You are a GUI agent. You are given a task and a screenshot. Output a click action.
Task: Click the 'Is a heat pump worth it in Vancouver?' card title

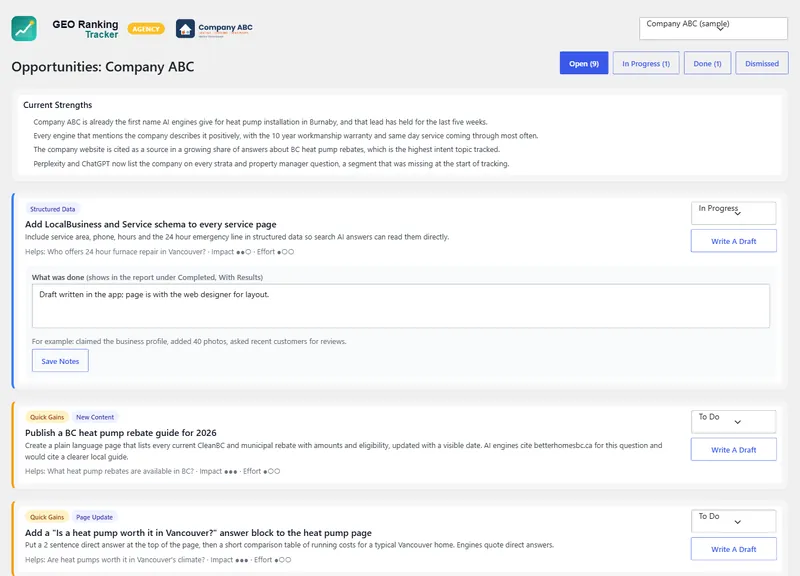198,533
